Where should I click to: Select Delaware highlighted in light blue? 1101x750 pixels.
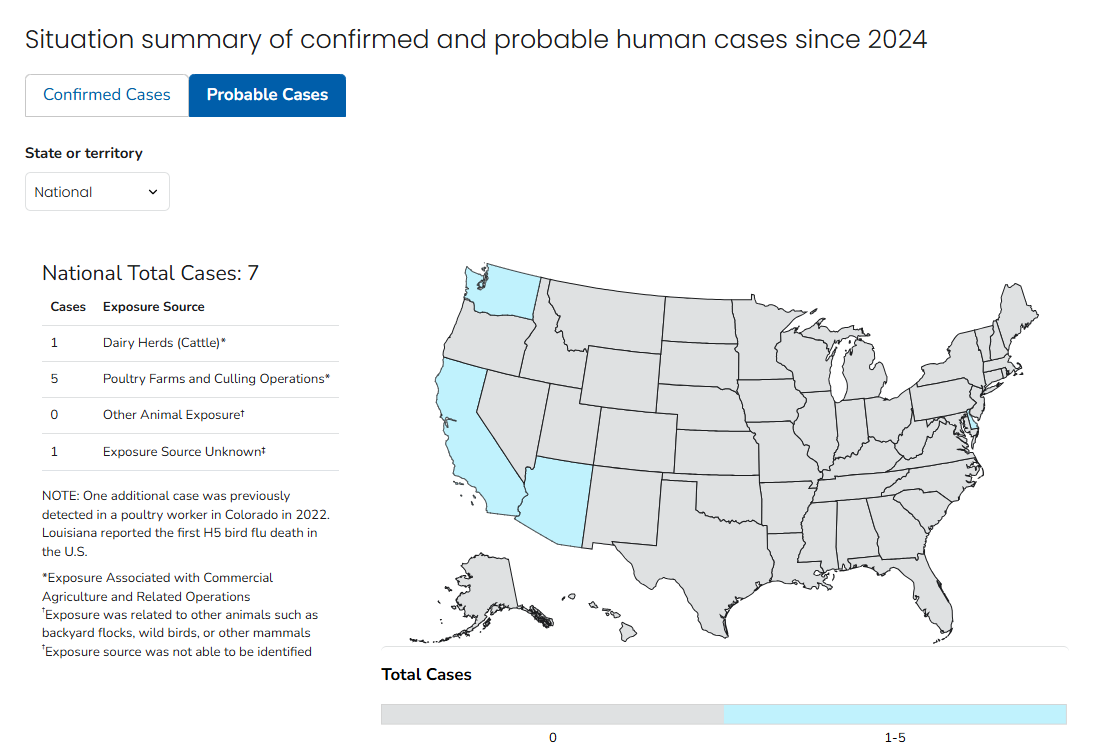point(973,422)
